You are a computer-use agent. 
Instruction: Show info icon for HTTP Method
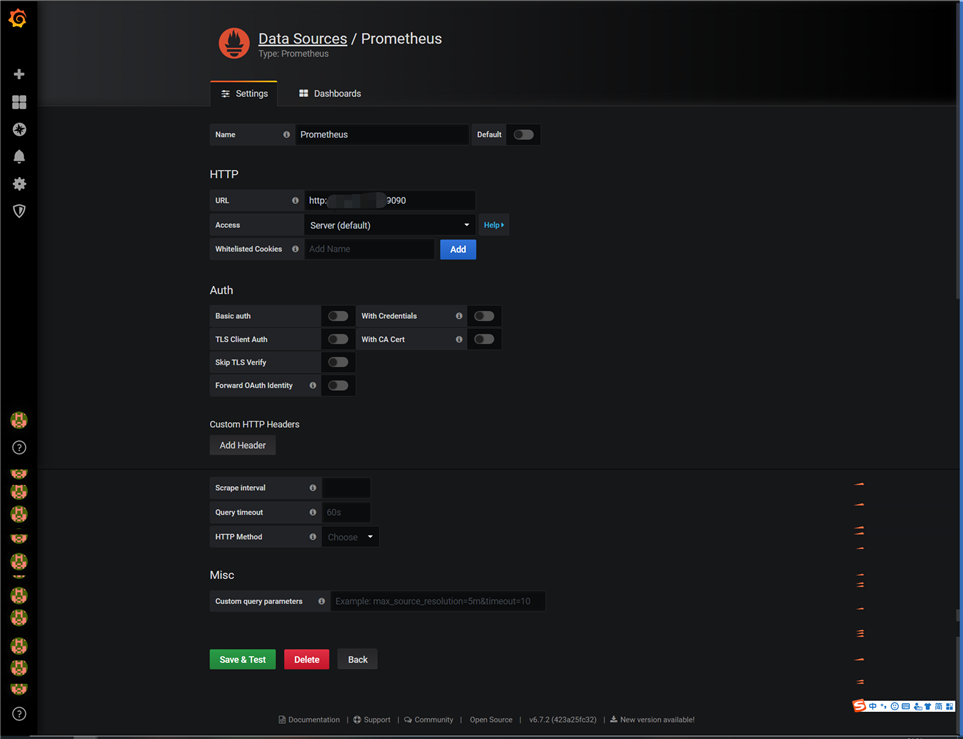pyautogui.click(x=313, y=537)
